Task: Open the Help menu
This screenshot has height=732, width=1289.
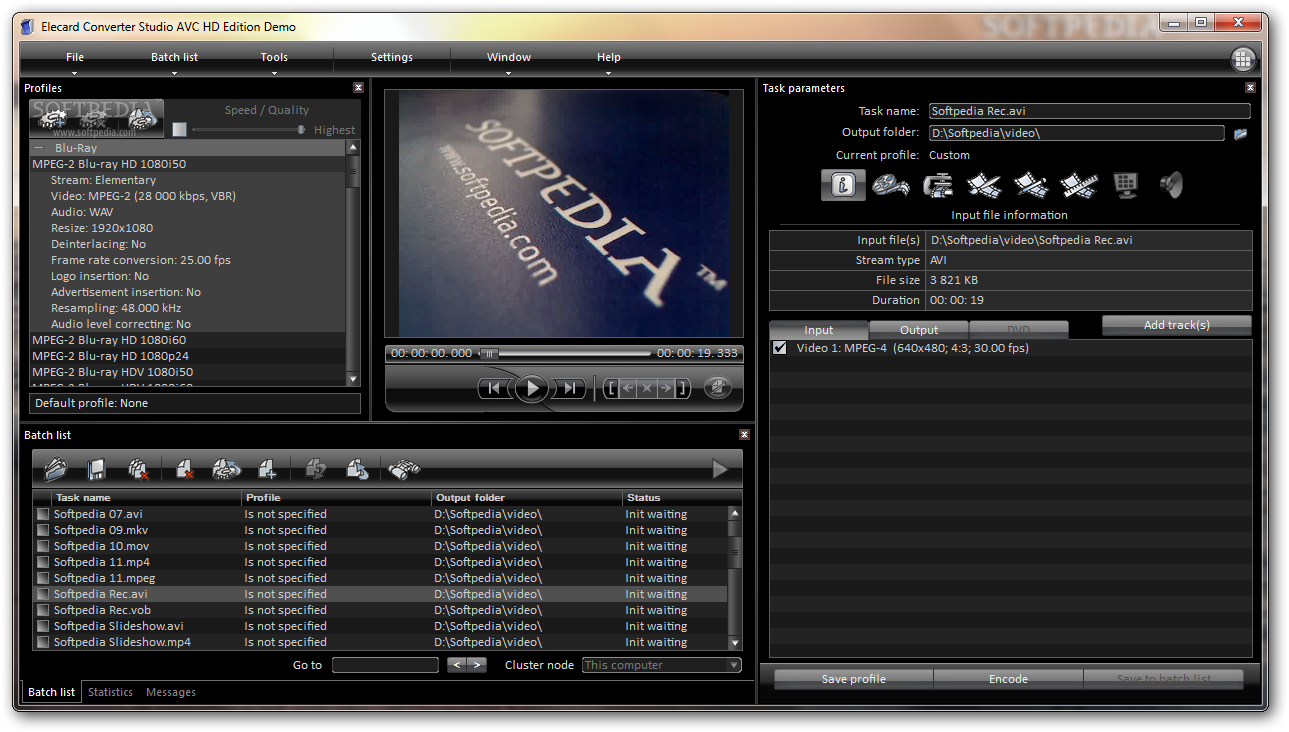Action: [609, 57]
